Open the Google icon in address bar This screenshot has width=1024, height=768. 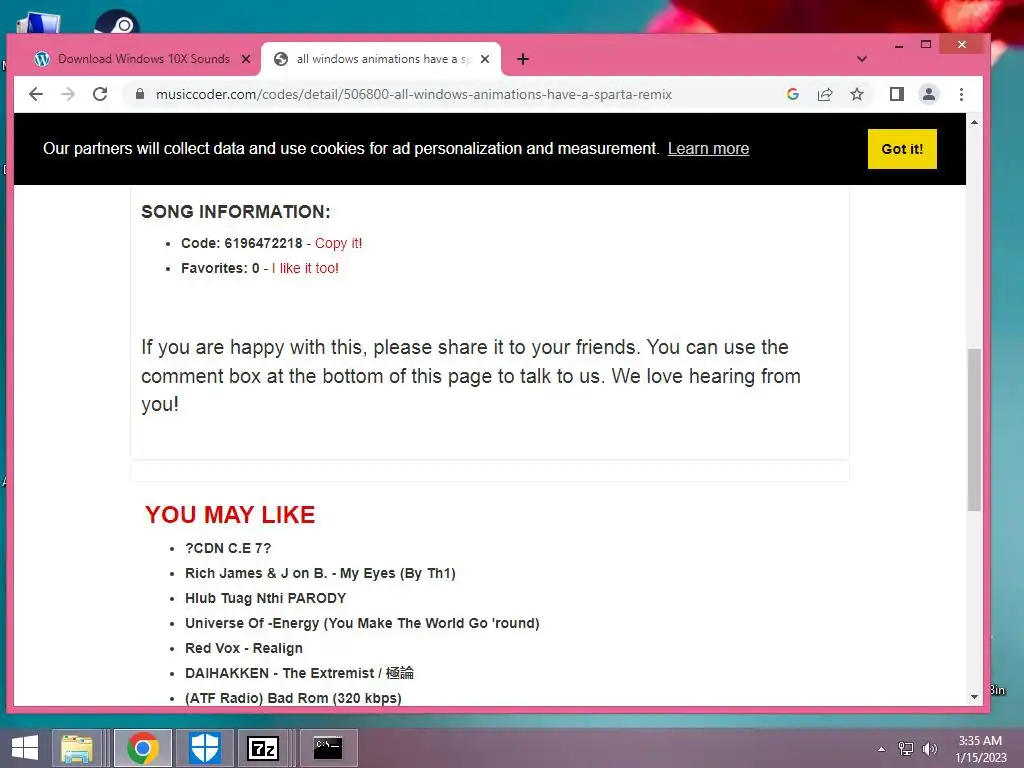click(x=793, y=94)
